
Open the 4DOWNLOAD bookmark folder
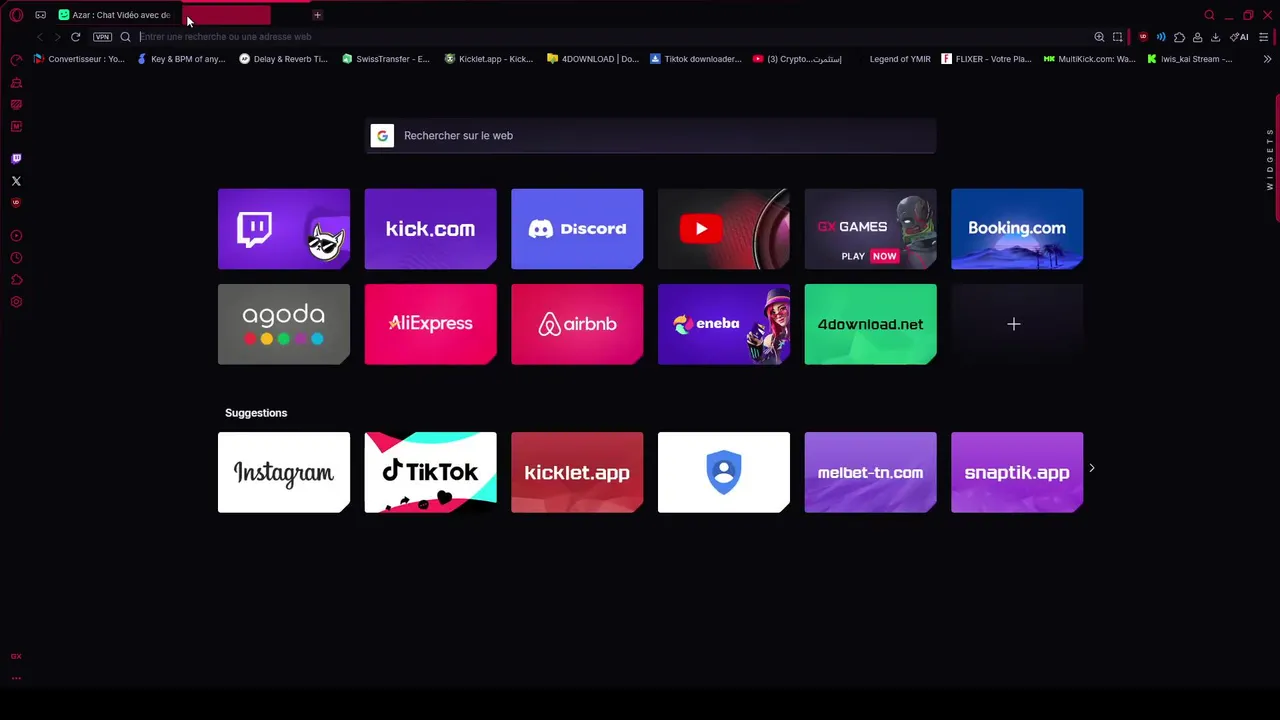click(593, 59)
